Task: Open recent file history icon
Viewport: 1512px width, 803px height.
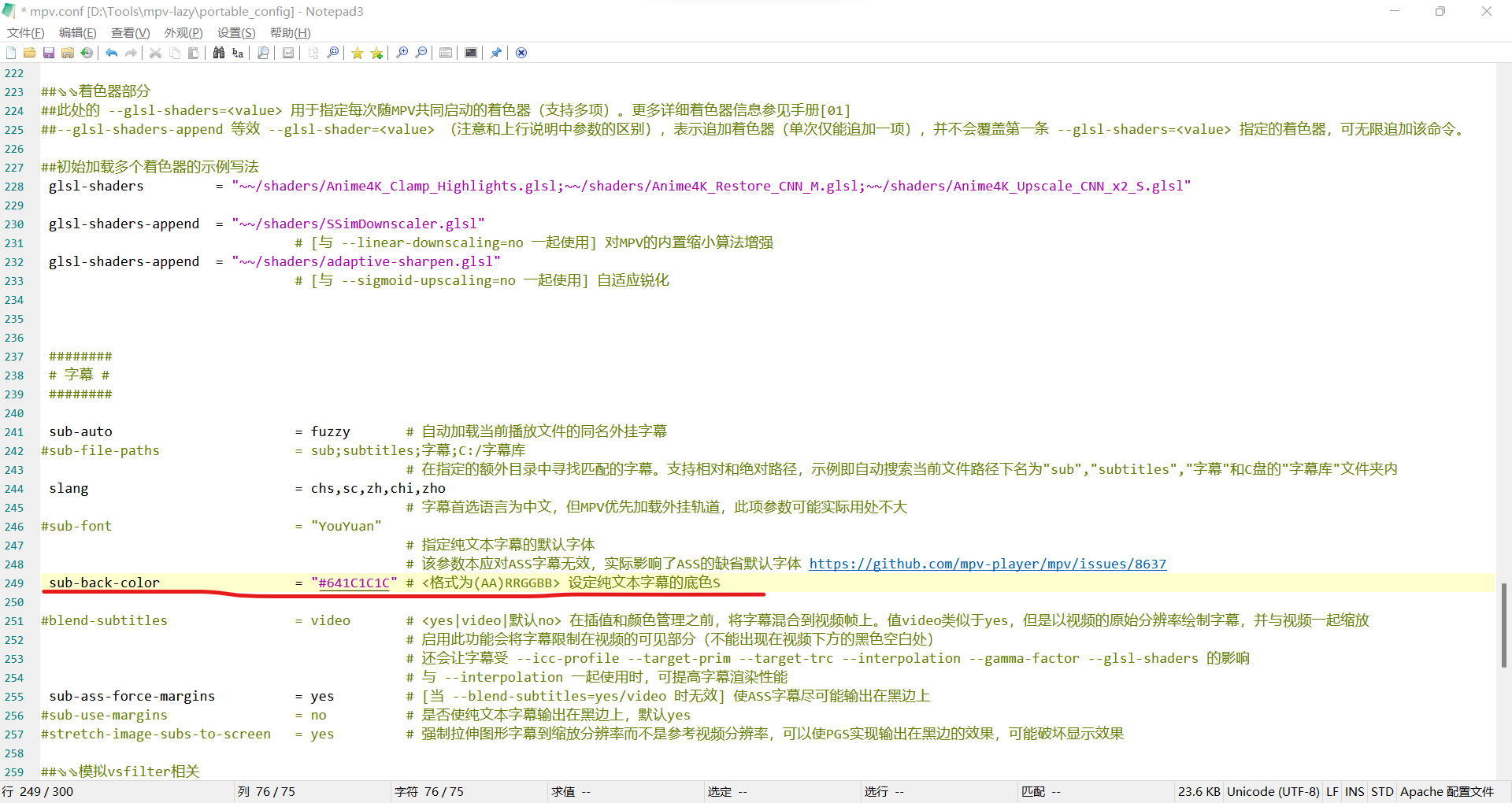Action: tap(87, 53)
